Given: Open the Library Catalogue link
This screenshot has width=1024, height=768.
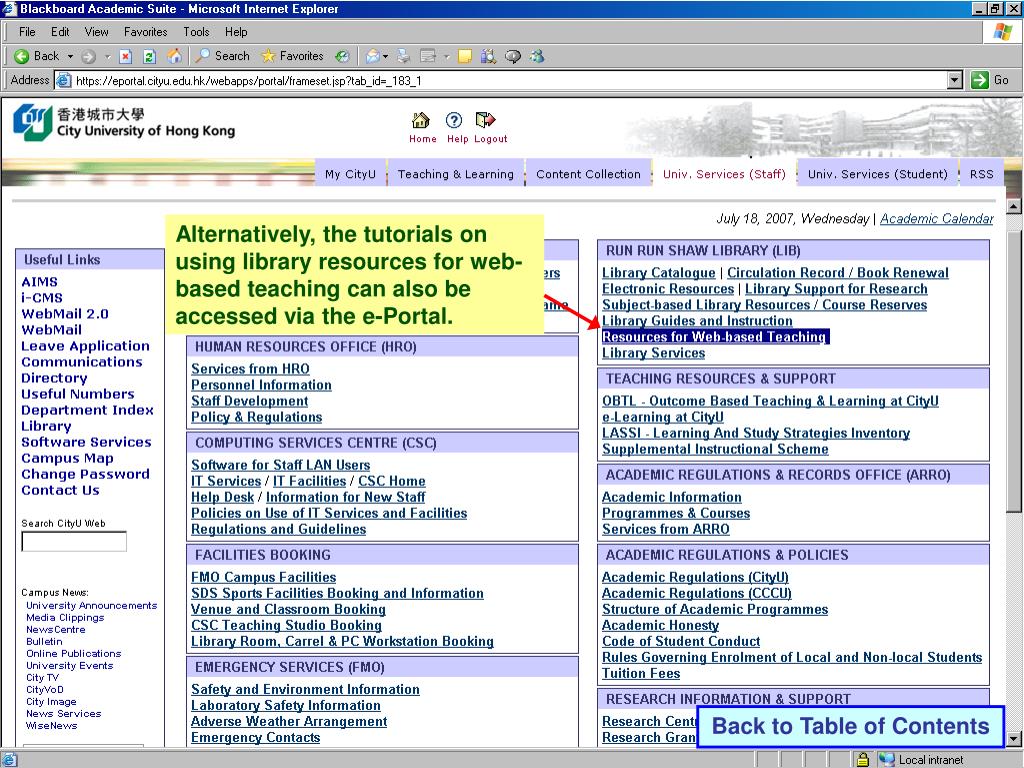Looking at the screenshot, I should [658, 273].
